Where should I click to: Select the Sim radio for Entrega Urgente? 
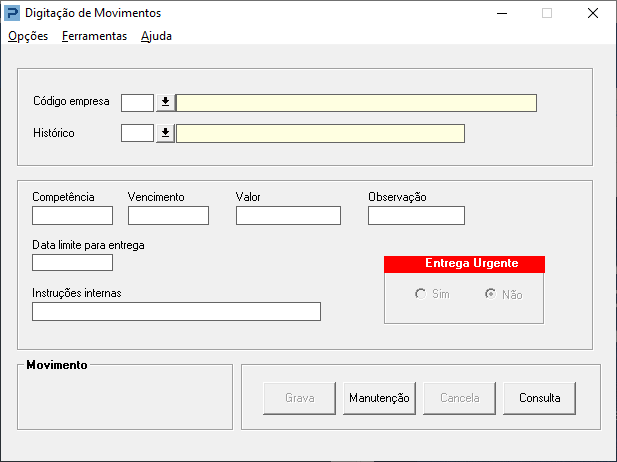[421, 295]
